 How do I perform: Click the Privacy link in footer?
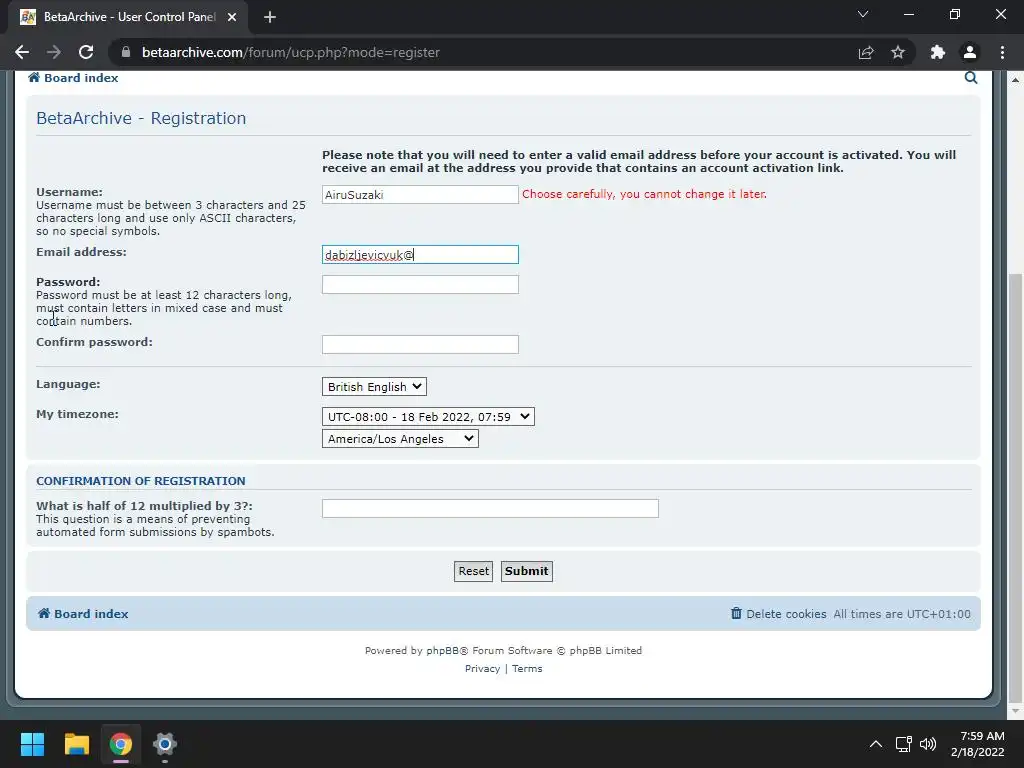pyautogui.click(x=482, y=669)
